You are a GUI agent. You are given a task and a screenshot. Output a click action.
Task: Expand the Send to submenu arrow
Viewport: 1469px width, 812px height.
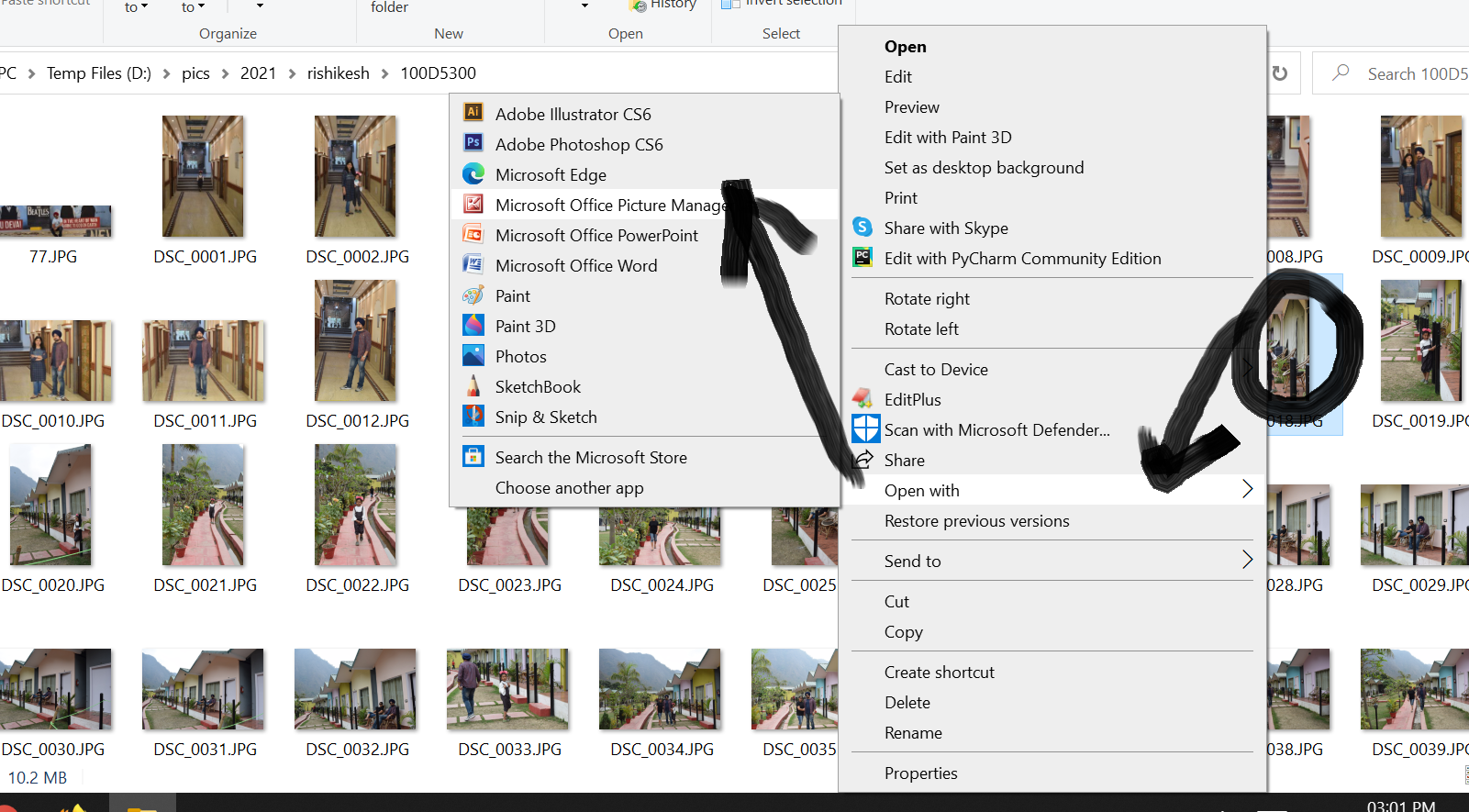coord(1247,560)
